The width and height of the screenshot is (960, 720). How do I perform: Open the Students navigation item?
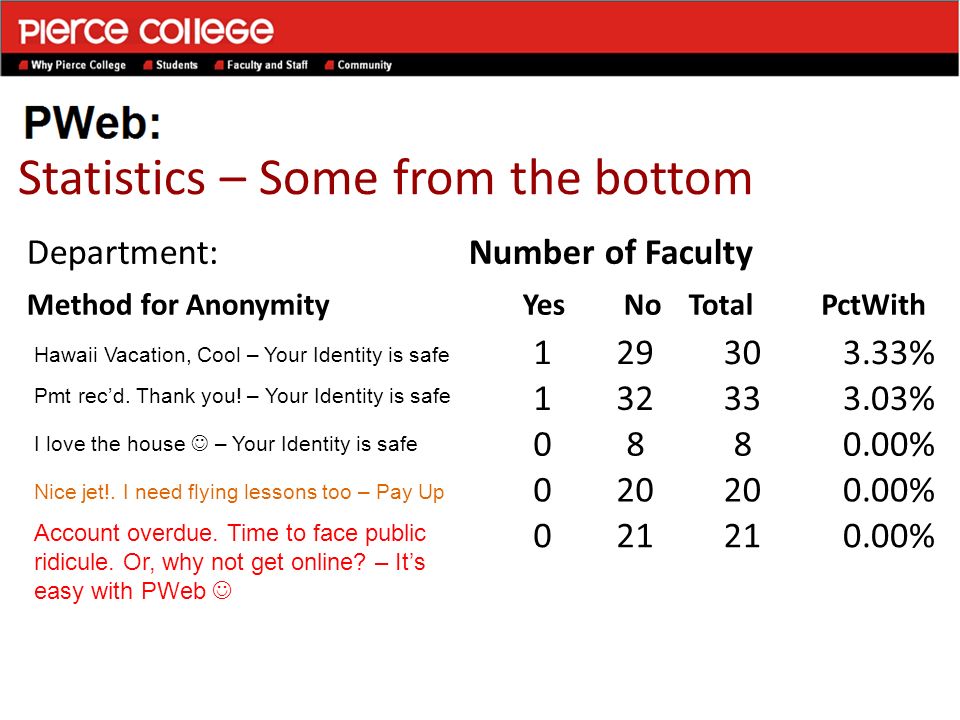click(176, 65)
